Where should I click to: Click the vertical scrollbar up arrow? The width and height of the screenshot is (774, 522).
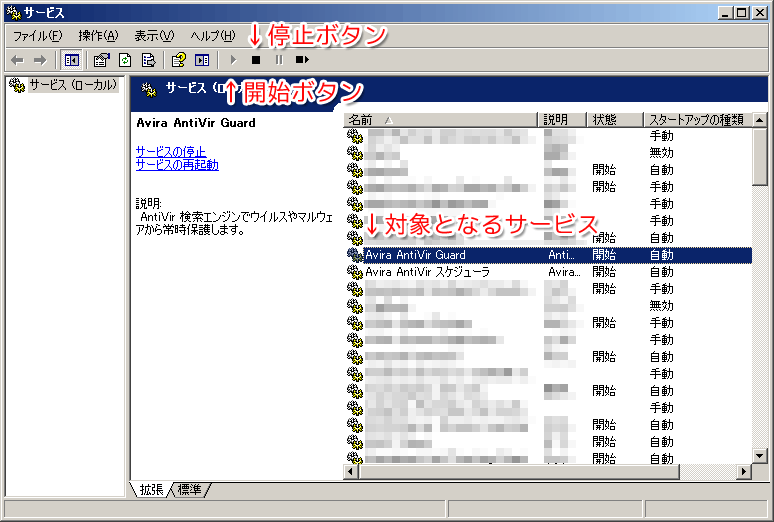click(x=760, y=120)
